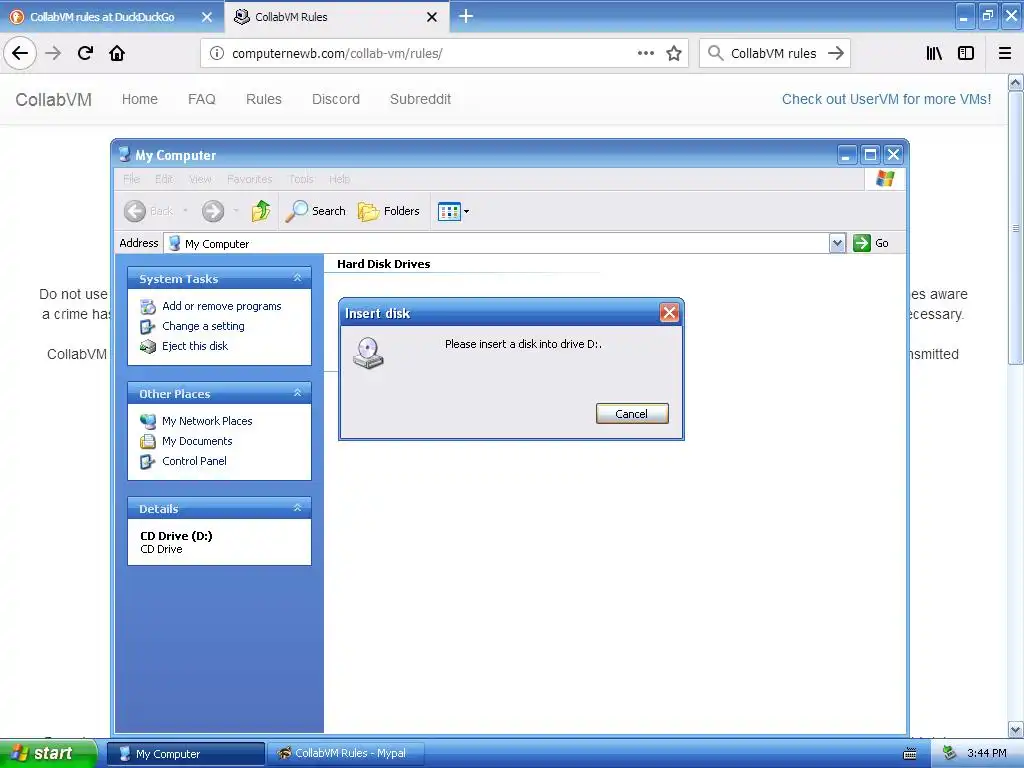The width and height of the screenshot is (1024, 768).
Task: Open the Home nav link
Action: [140, 99]
